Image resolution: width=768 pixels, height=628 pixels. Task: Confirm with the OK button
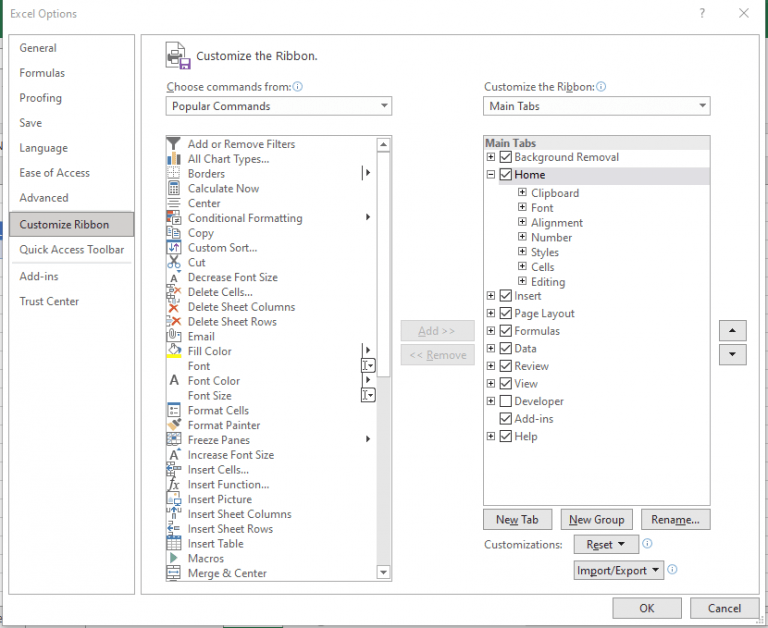point(647,608)
